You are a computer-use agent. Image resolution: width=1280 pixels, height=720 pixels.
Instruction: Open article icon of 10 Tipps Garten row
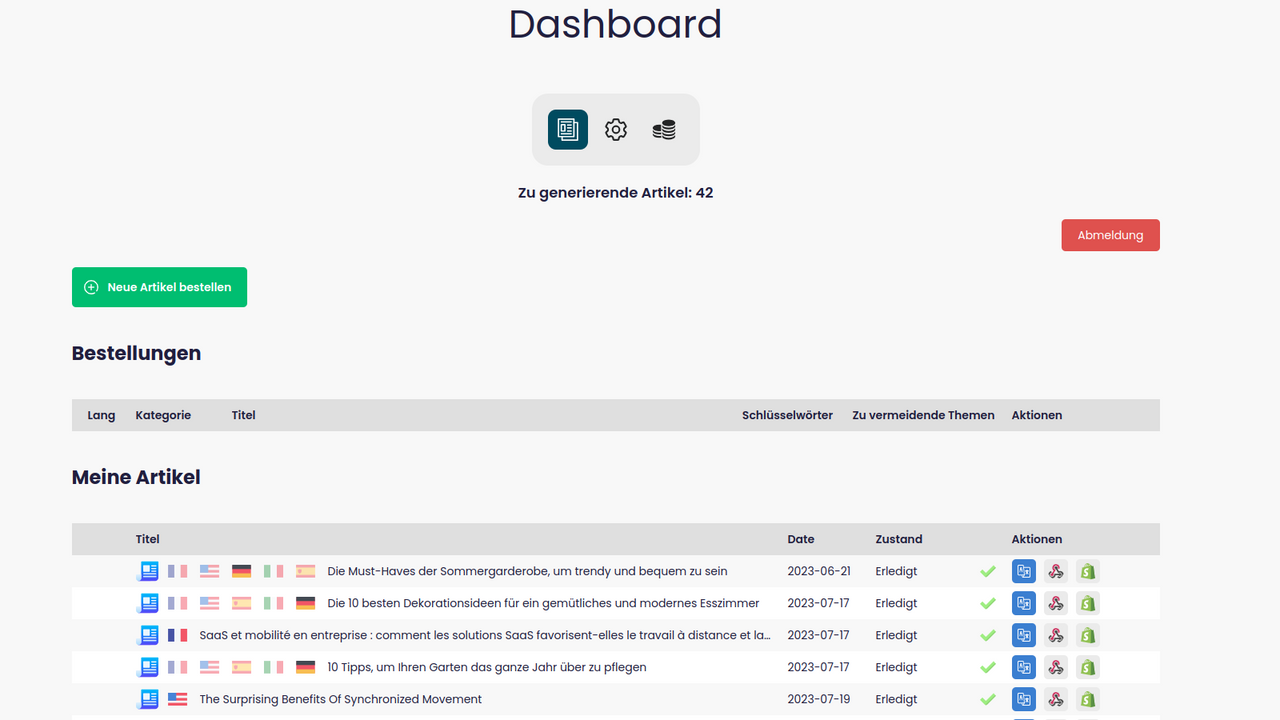(x=148, y=667)
